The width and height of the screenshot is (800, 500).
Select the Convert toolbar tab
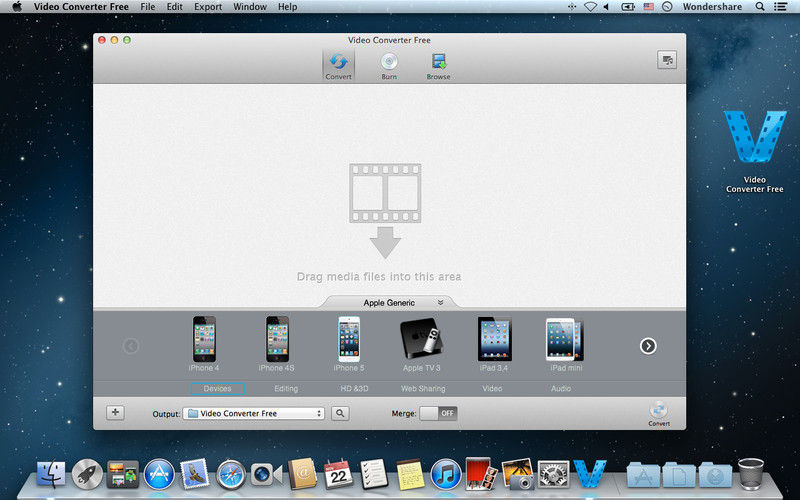click(x=338, y=66)
